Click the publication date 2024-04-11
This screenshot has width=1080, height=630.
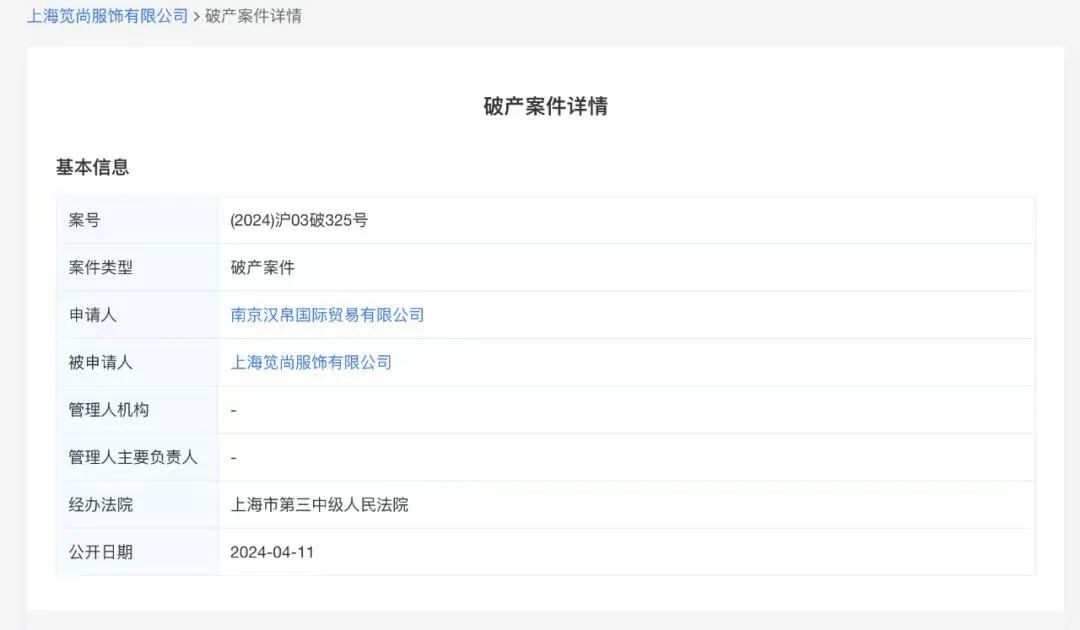[272, 552]
